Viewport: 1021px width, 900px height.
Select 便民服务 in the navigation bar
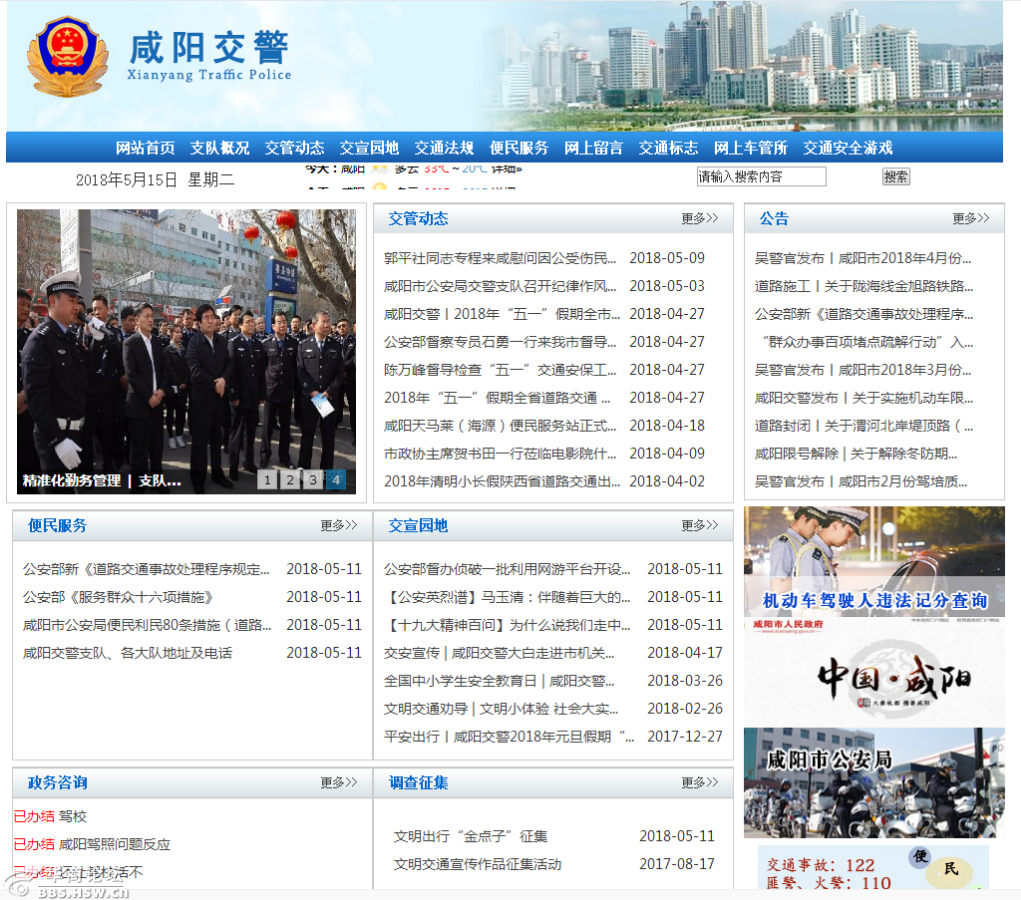pyautogui.click(x=519, y=148)
